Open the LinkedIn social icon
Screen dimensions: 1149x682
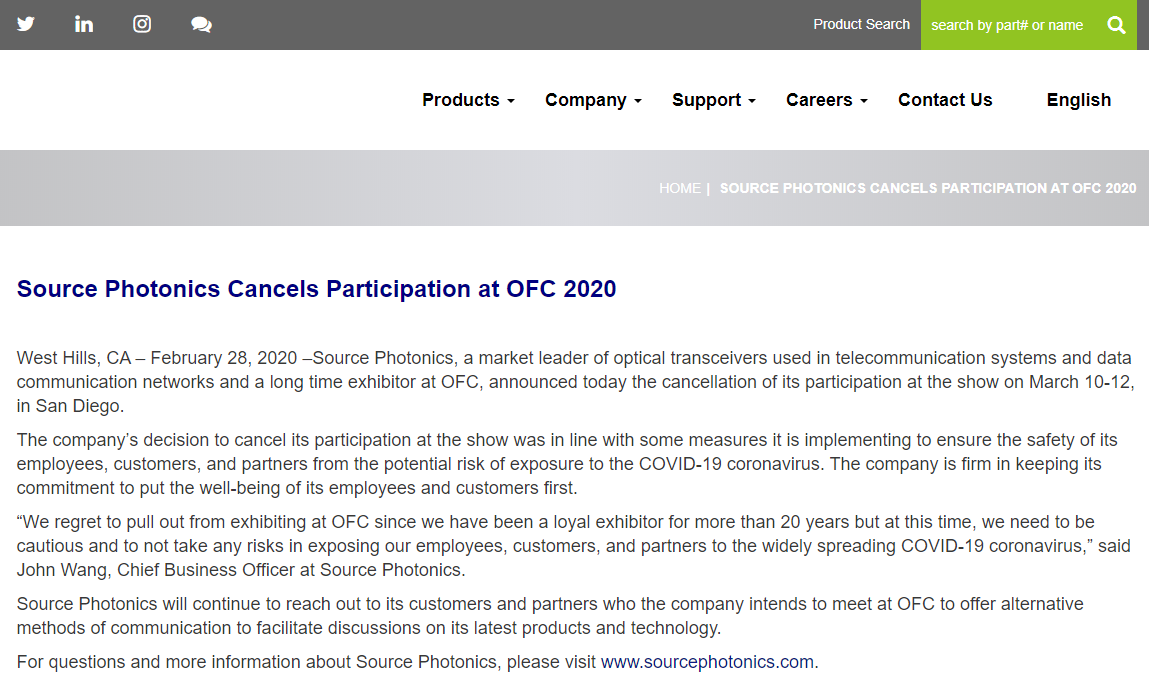(x=84, y=24)
